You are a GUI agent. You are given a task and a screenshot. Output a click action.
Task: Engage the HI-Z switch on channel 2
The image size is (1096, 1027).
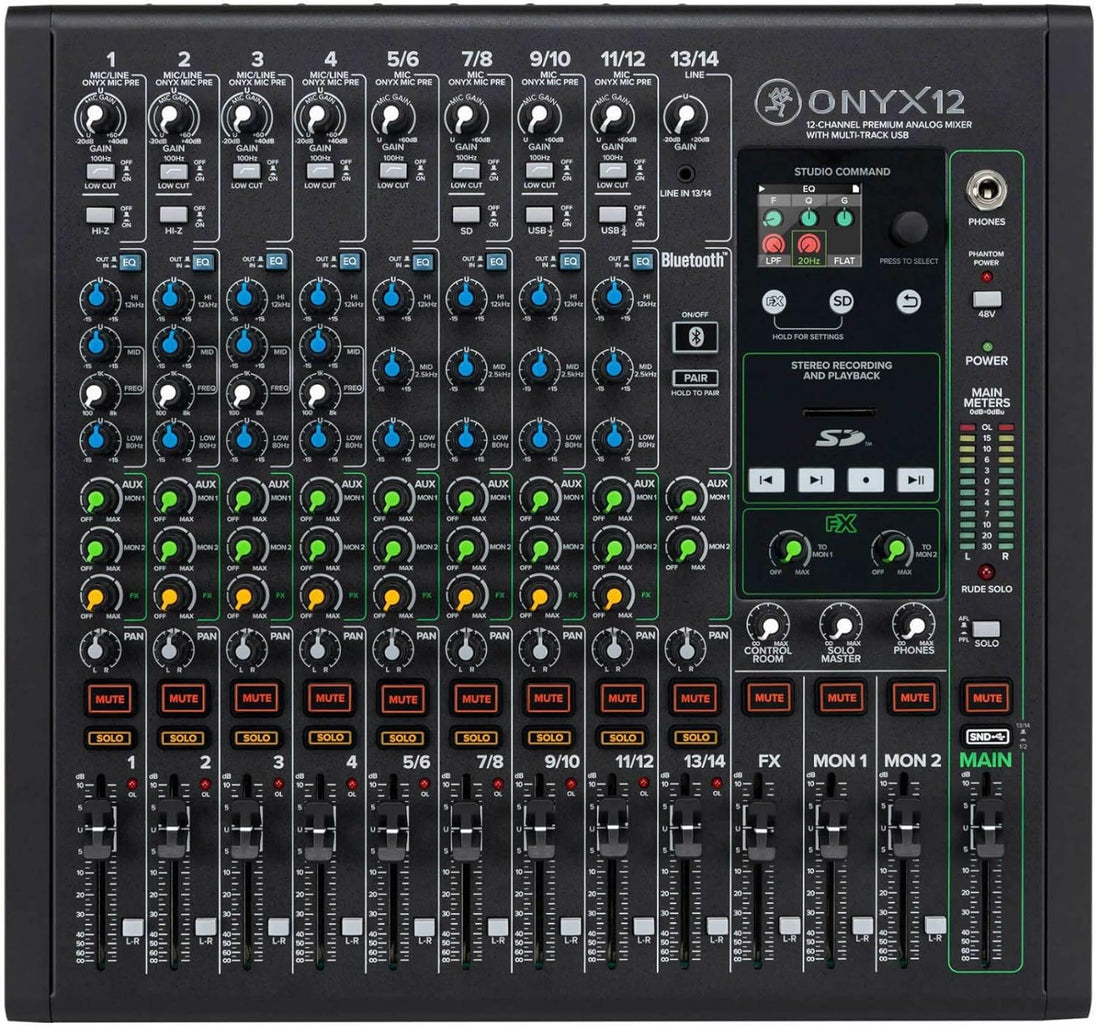coord(173,215)
